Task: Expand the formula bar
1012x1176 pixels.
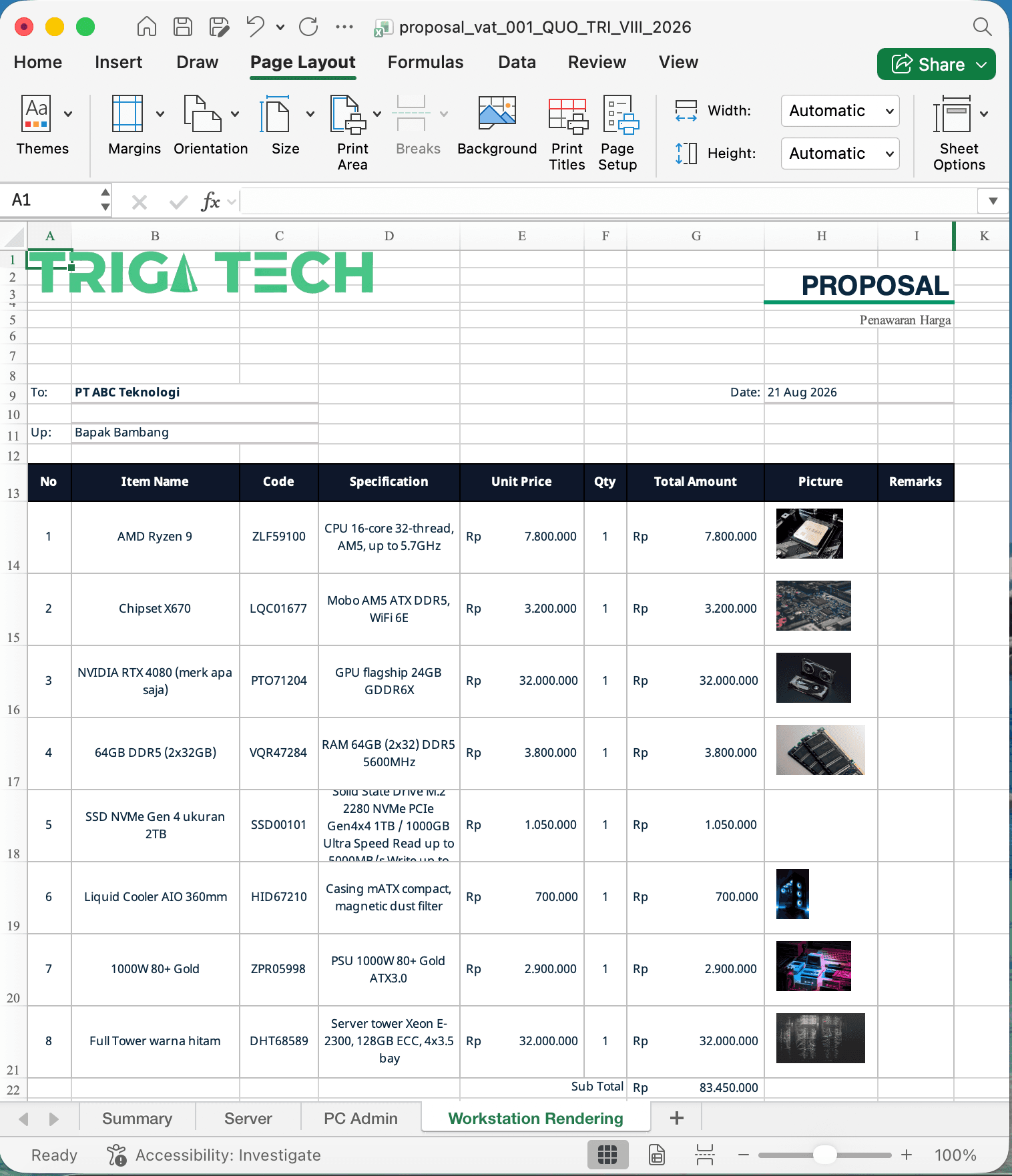Action: point(993,201)
